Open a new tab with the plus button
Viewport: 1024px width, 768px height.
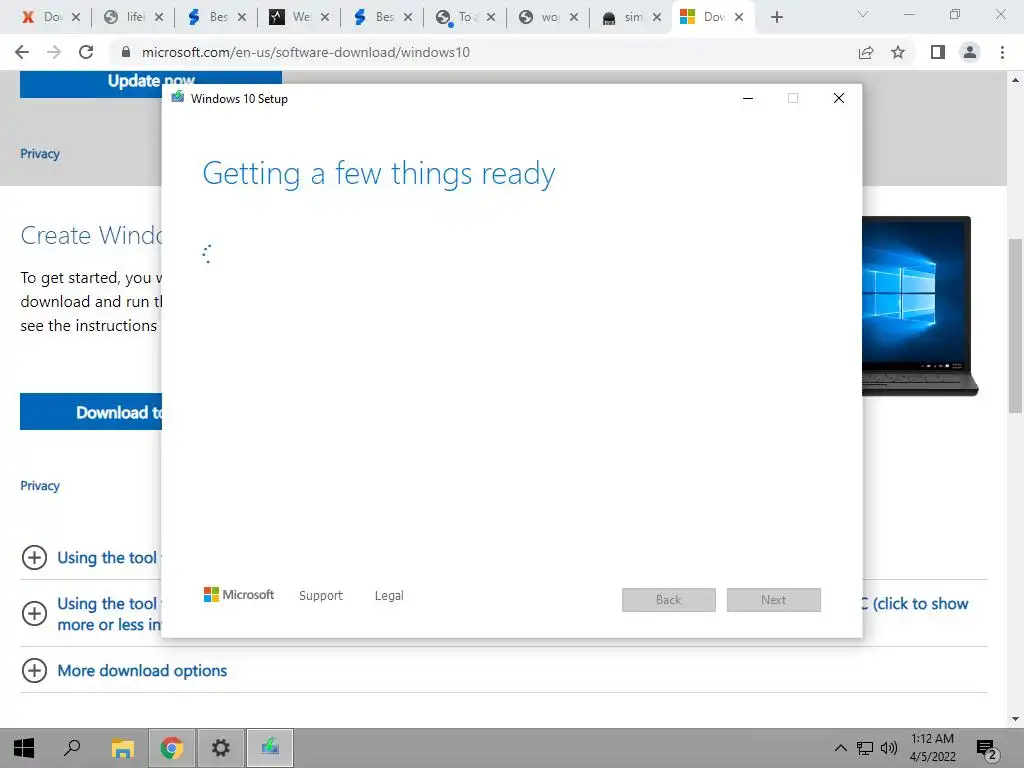[776, 18]
